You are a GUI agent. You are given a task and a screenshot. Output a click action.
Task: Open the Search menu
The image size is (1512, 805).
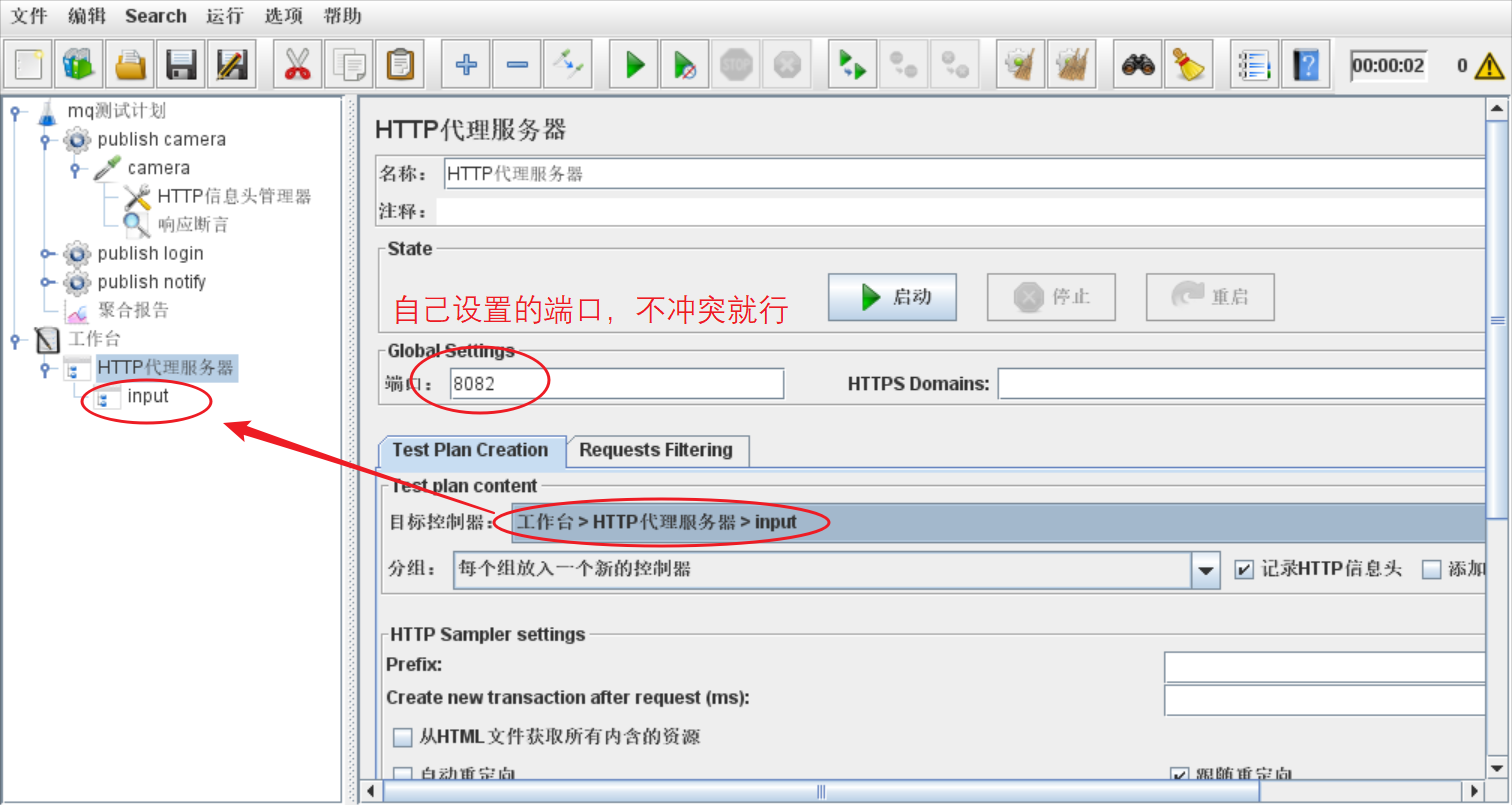[x=156, y=16]
